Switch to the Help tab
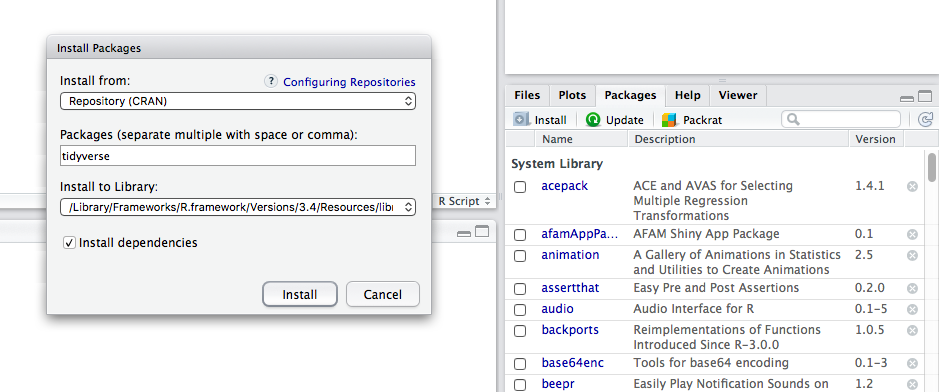Viewport: 939px width, 392px height. coord(687,95)
